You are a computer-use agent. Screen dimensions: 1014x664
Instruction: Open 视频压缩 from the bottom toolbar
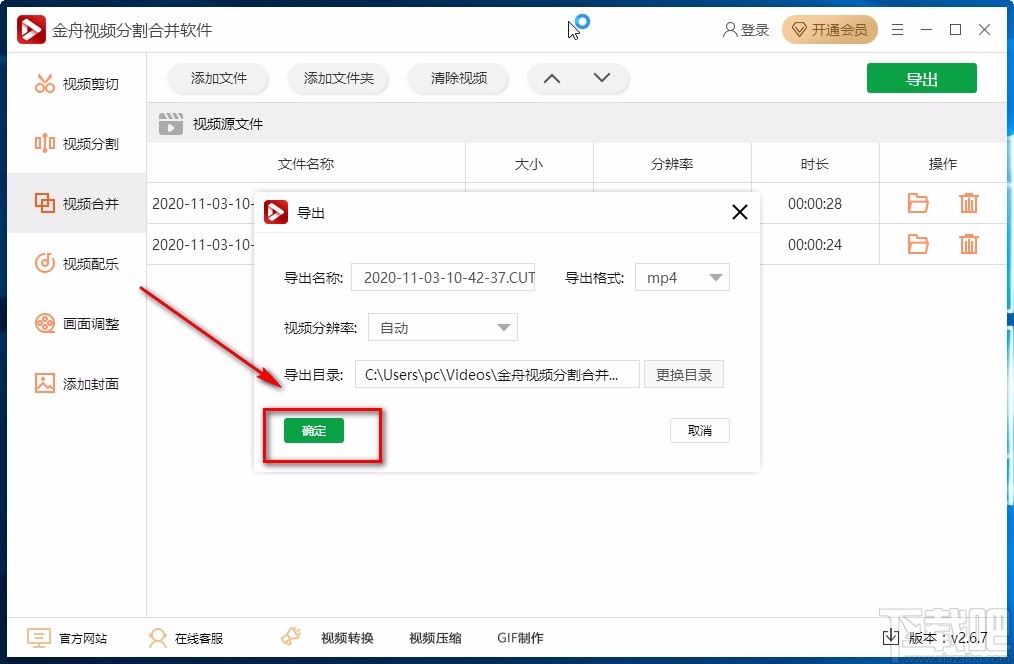[x=435, y=637]
